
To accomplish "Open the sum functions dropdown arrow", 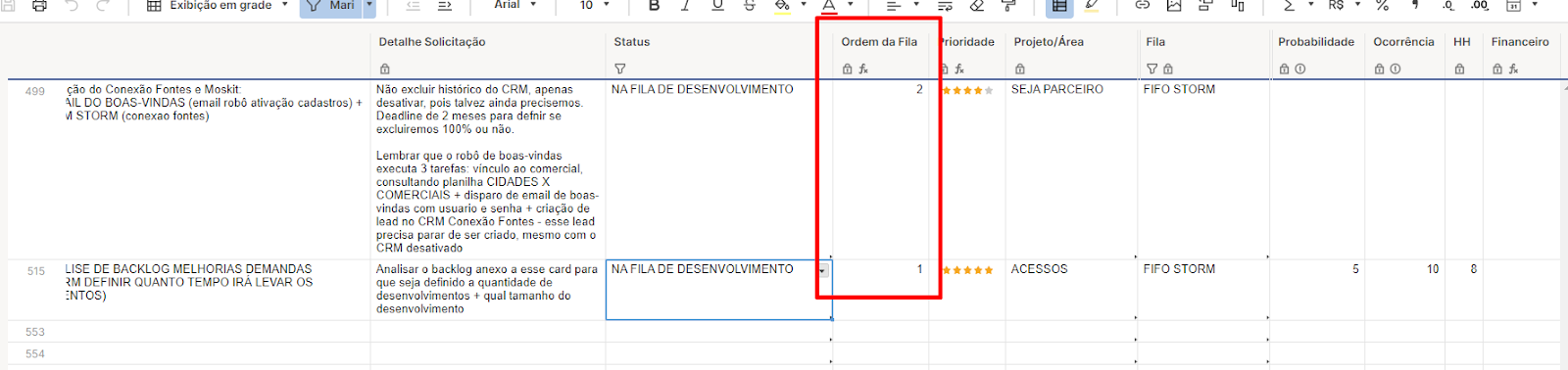I will click(x=1310, y=5).
